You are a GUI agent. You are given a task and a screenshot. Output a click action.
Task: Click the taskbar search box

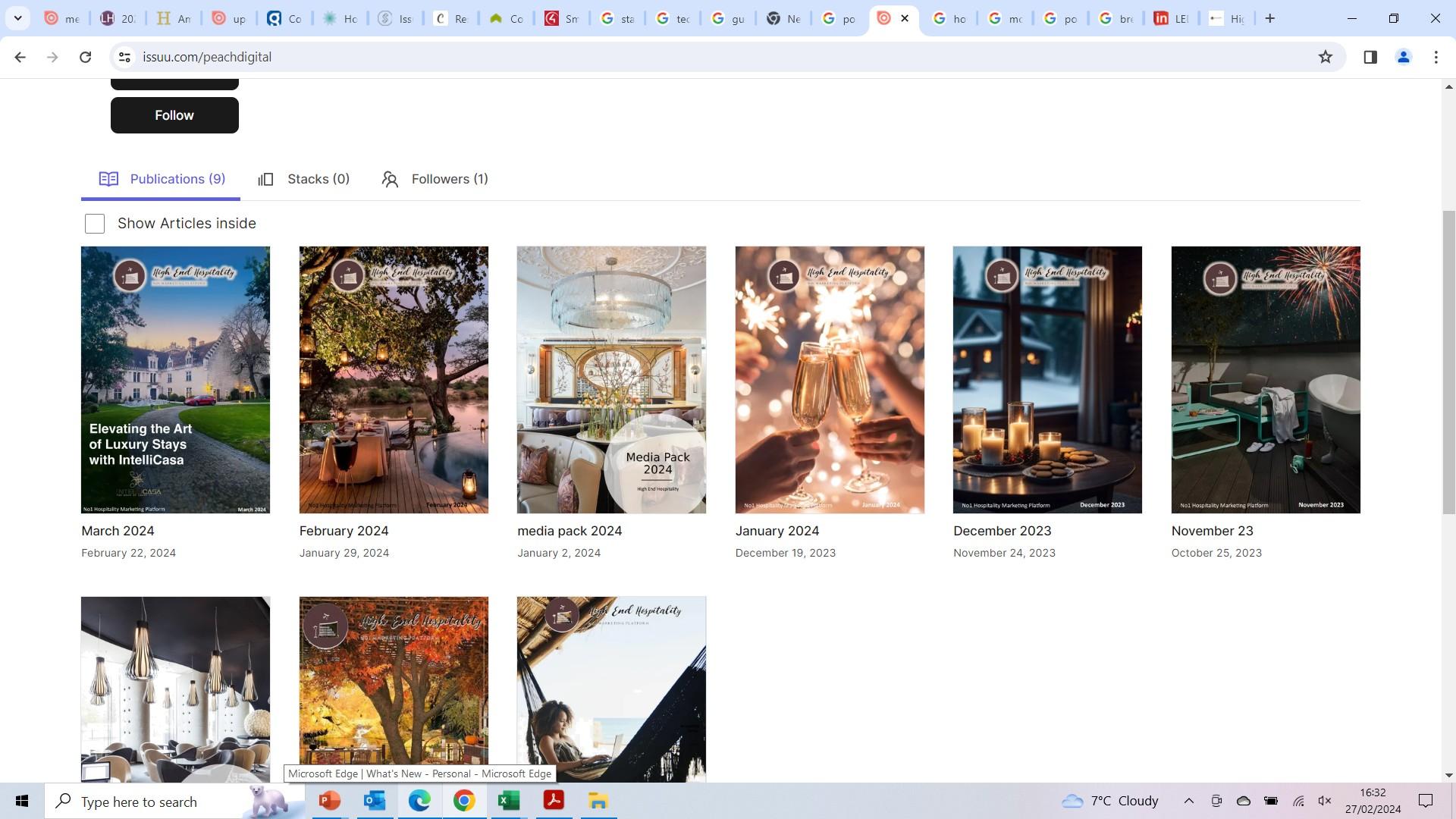[x=174, y=802]
